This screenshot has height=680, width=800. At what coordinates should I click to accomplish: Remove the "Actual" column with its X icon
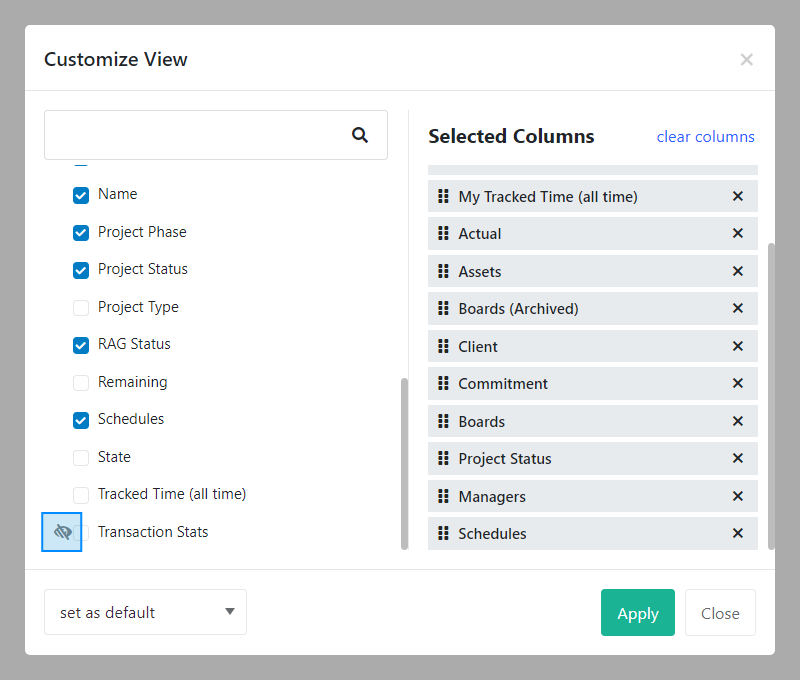pyautogui.click(x=737, y=233)
